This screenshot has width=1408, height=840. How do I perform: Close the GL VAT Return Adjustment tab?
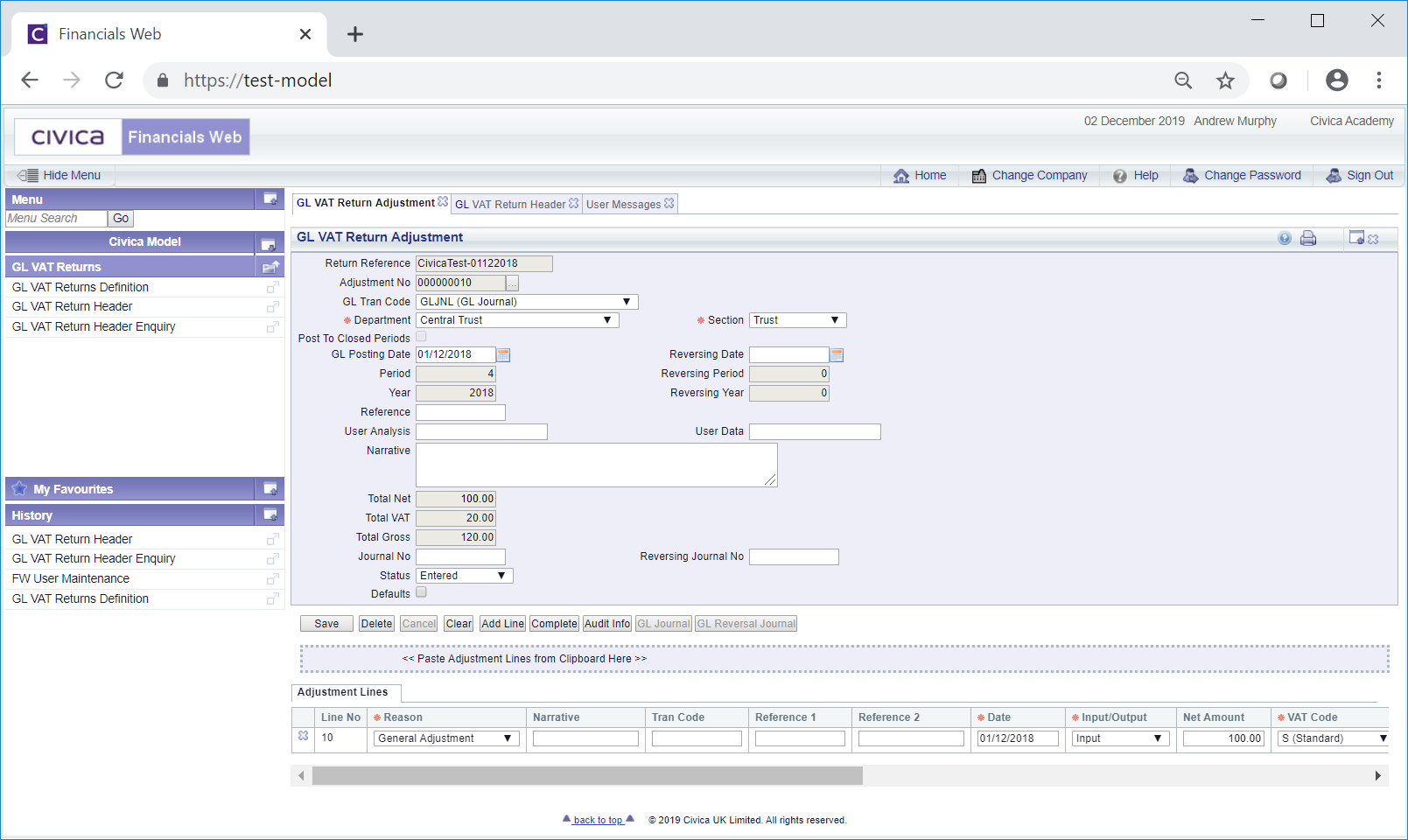(443, 202)
